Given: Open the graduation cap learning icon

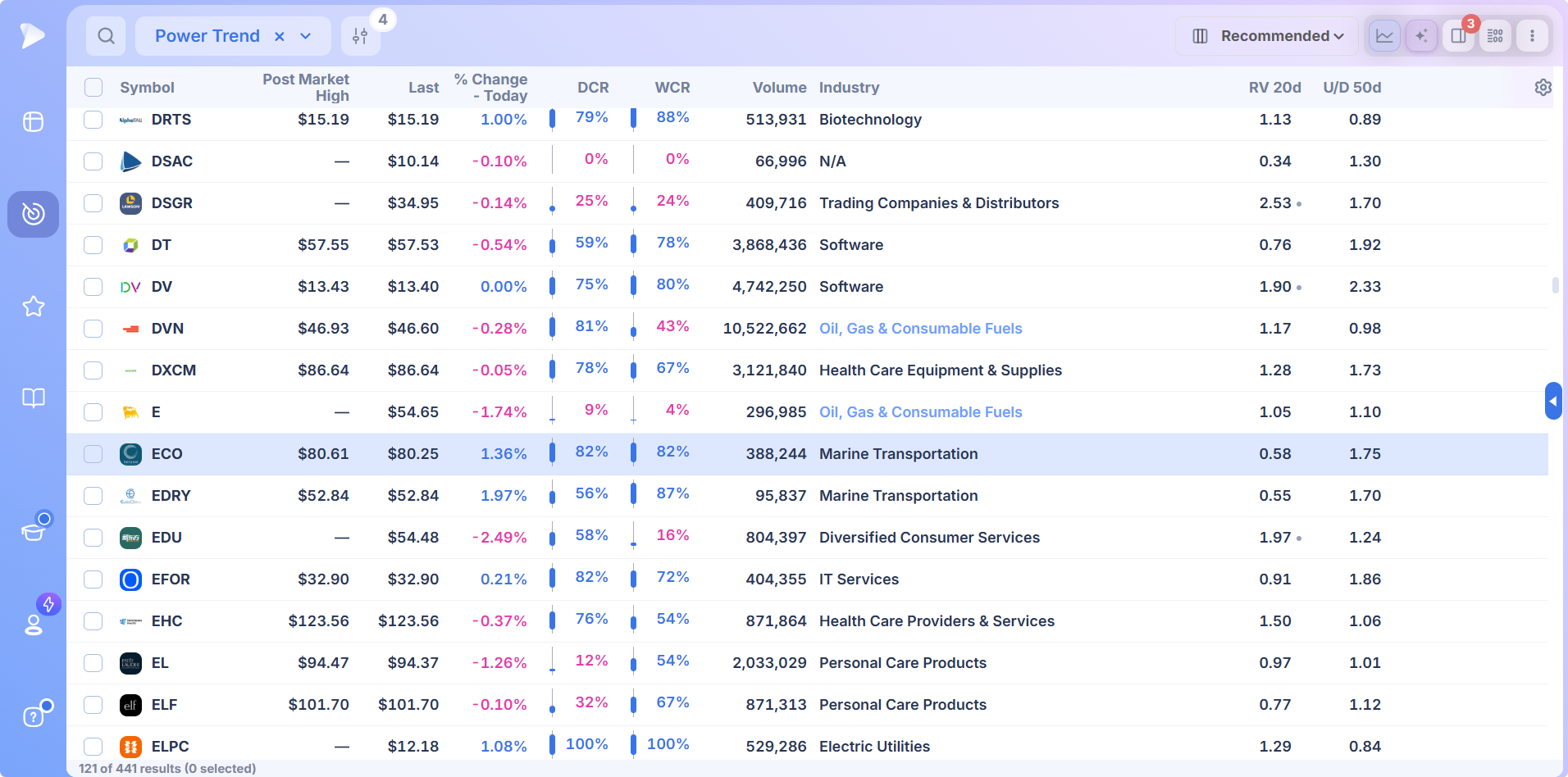Looking at the screenshot, I should [33, 531].
